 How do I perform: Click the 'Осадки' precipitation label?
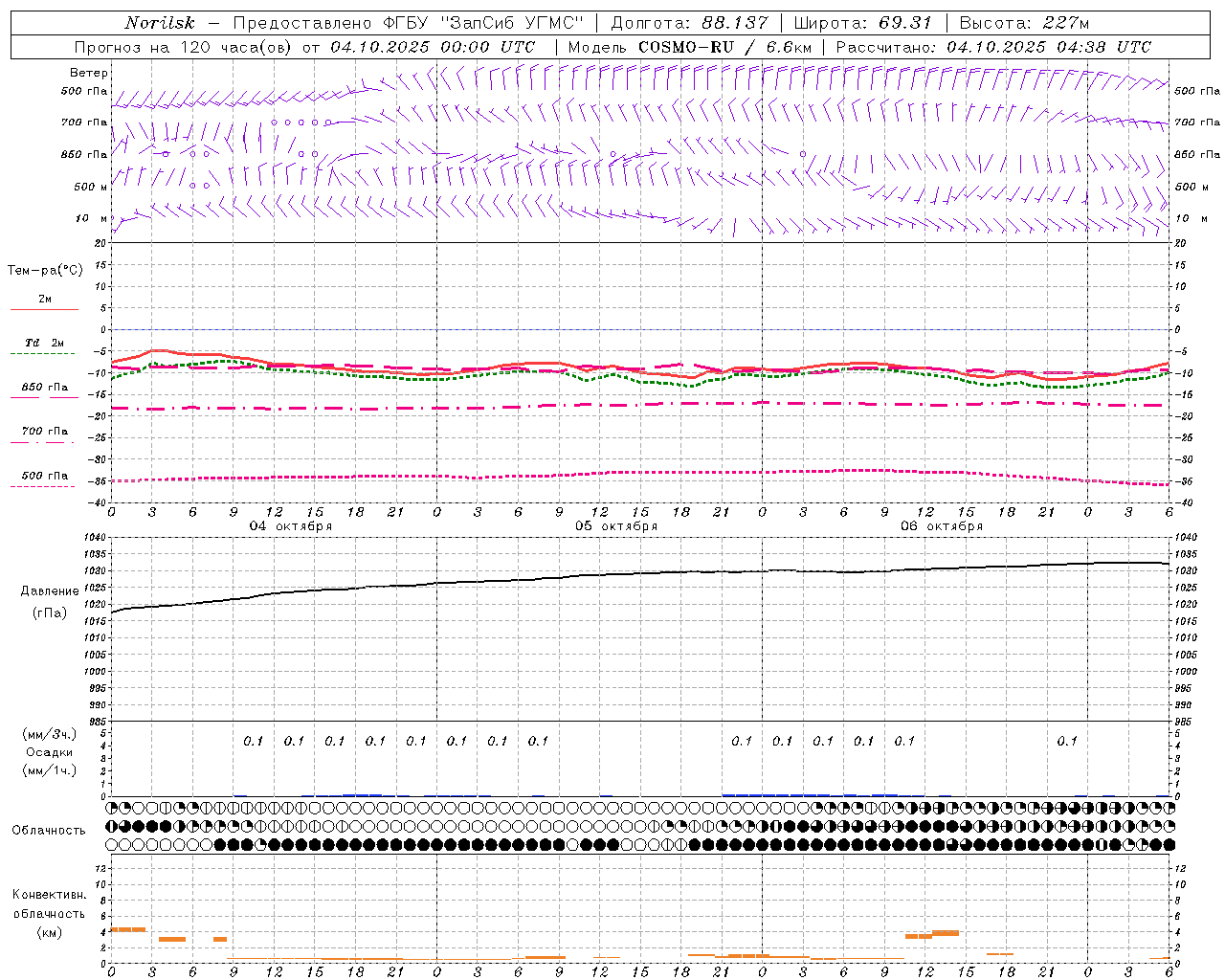click(50, 752)
